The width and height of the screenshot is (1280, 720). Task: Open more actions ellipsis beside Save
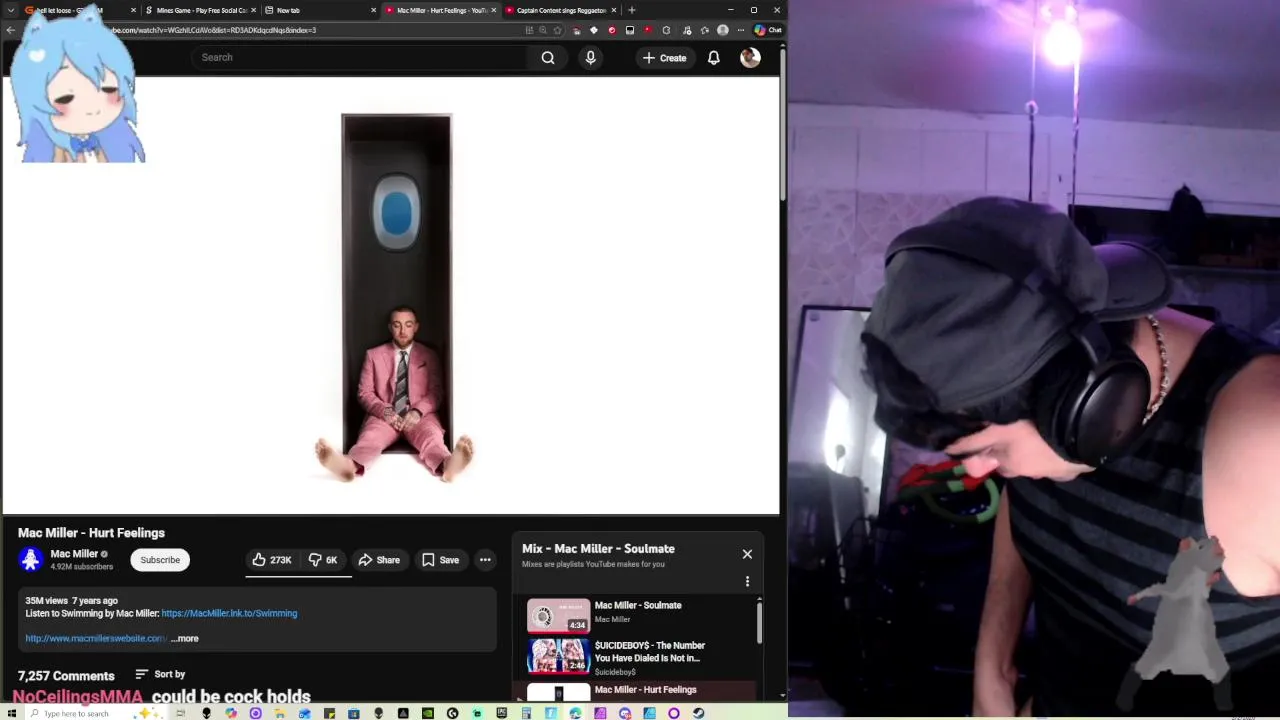click(485, 560)
